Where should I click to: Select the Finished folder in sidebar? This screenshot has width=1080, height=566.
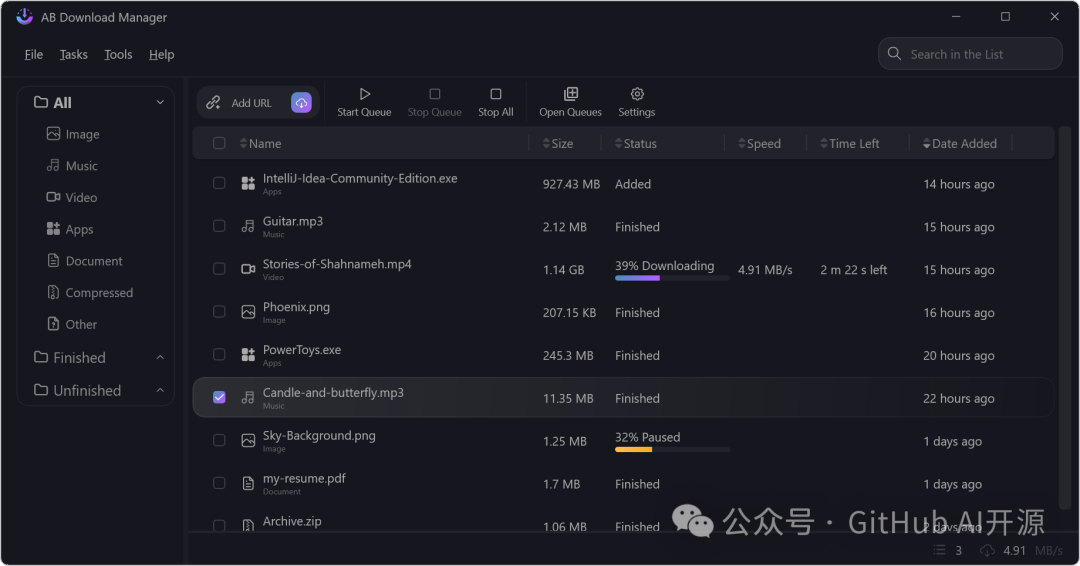70,357
